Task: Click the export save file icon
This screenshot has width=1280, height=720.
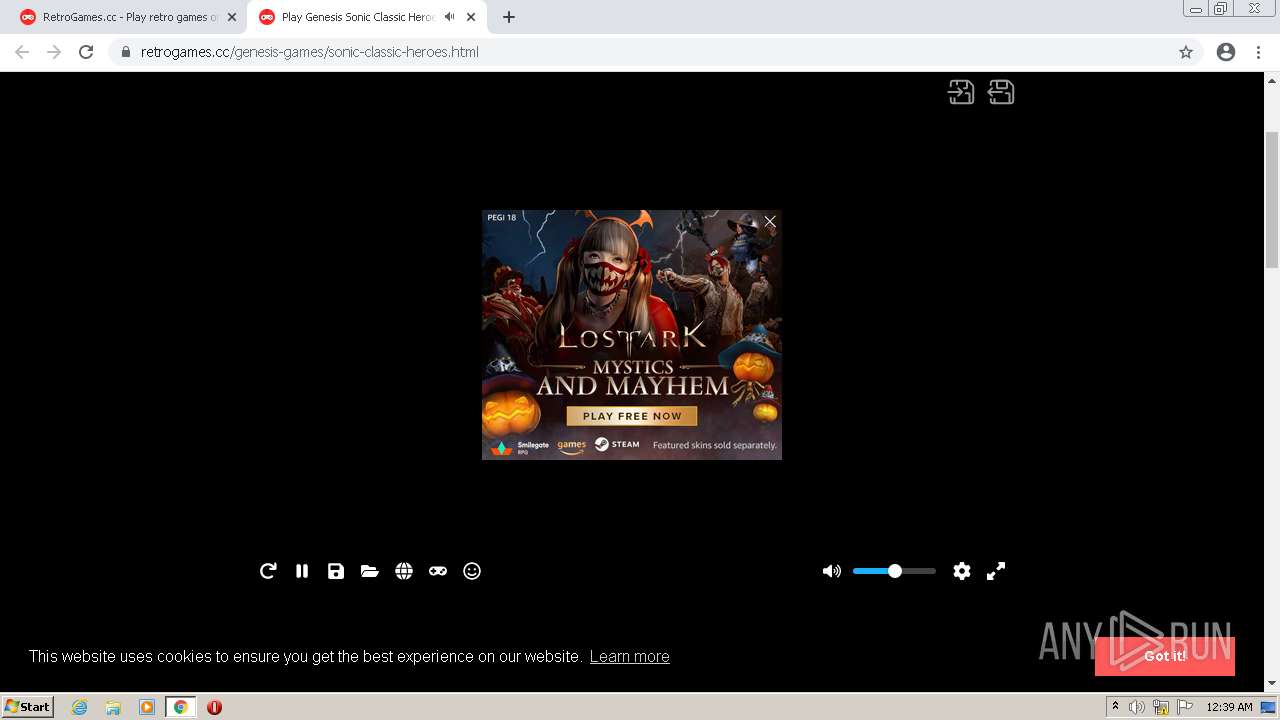Action: click(x=1001, y=92)
